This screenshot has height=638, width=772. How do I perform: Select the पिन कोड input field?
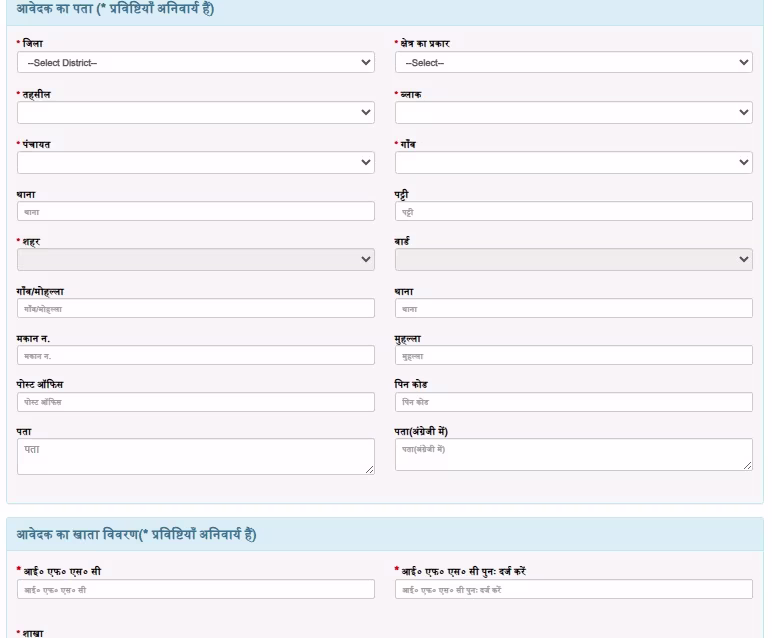[573, 402]
